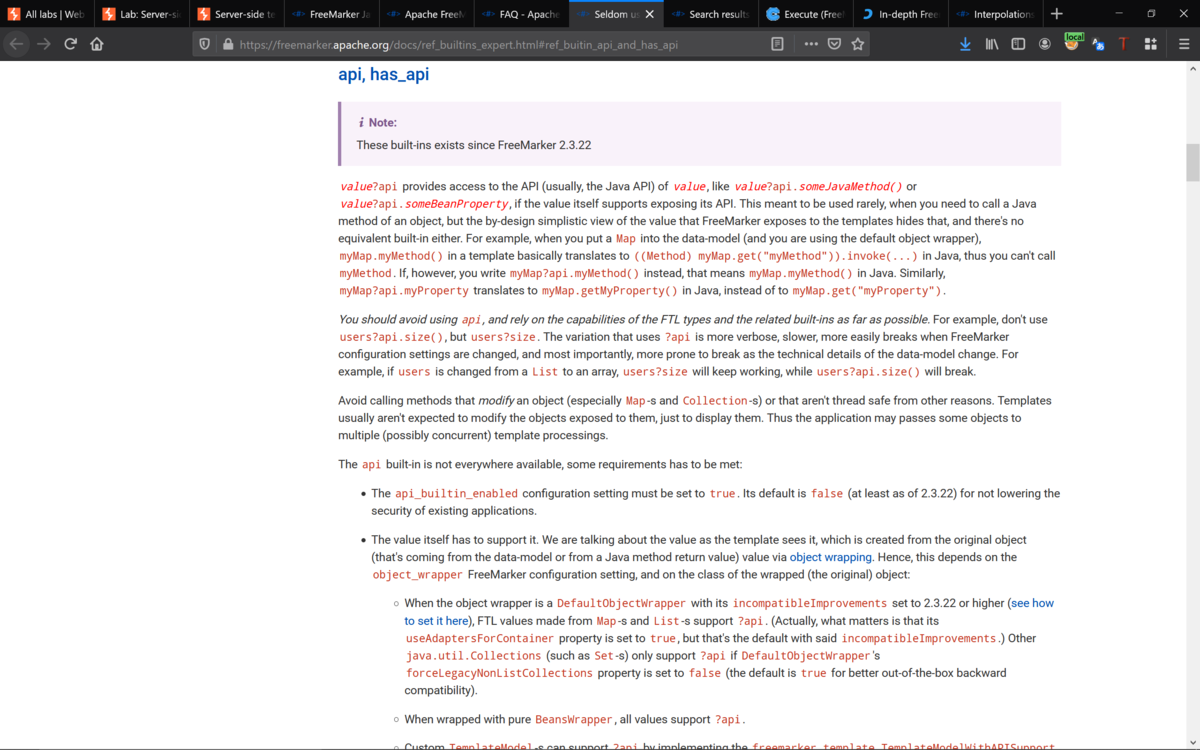Click object_wrapper setting code text
The image size is (1200, 750).
pos(418,575)
